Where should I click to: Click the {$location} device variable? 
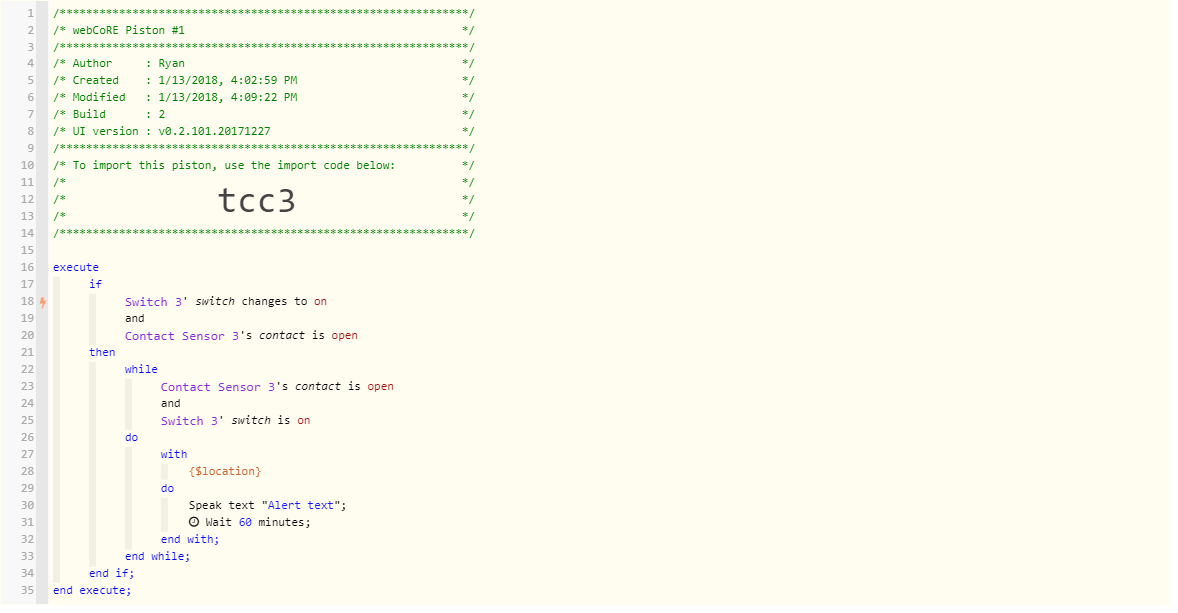(x=225, y=471)
